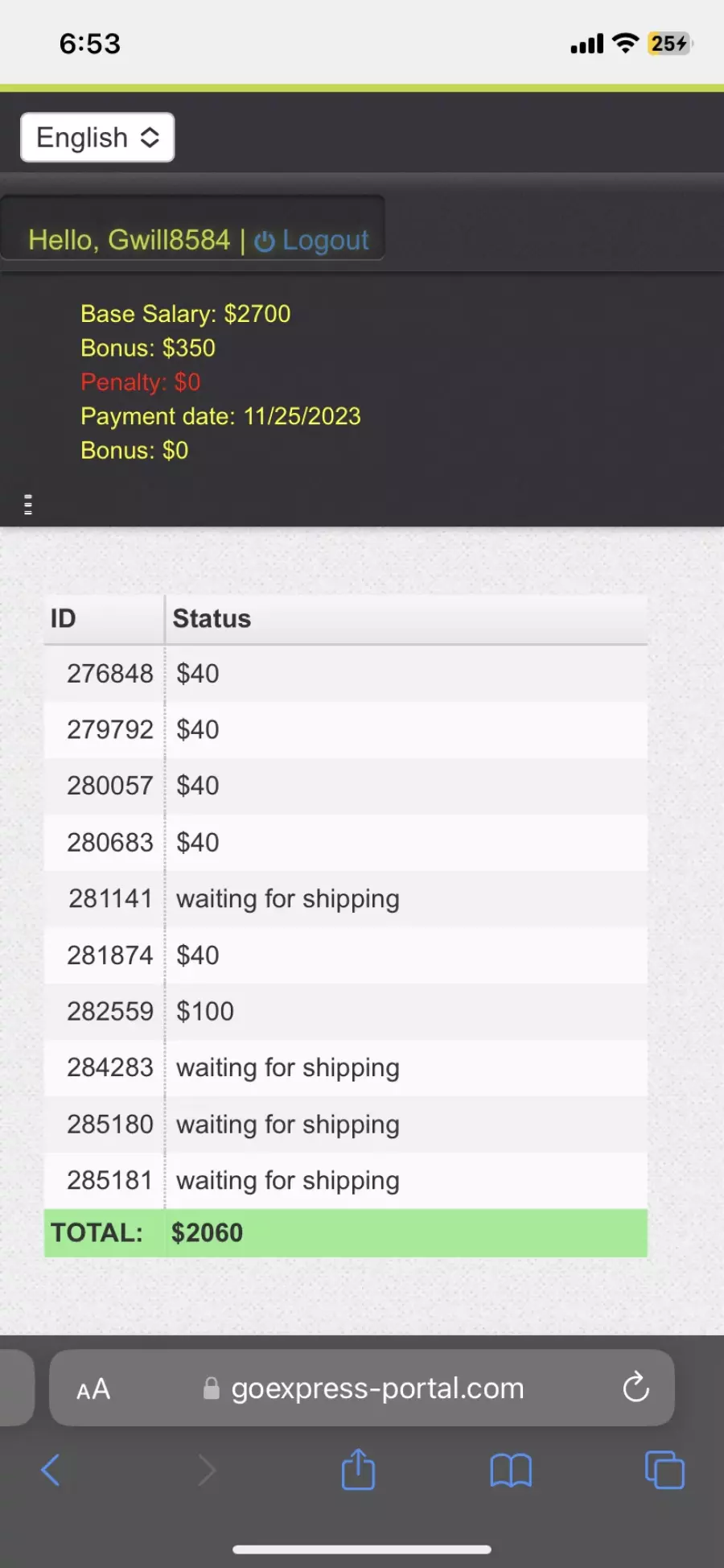
Task: Open the Safari tabs overview icon
Action: click(664, 1470)
